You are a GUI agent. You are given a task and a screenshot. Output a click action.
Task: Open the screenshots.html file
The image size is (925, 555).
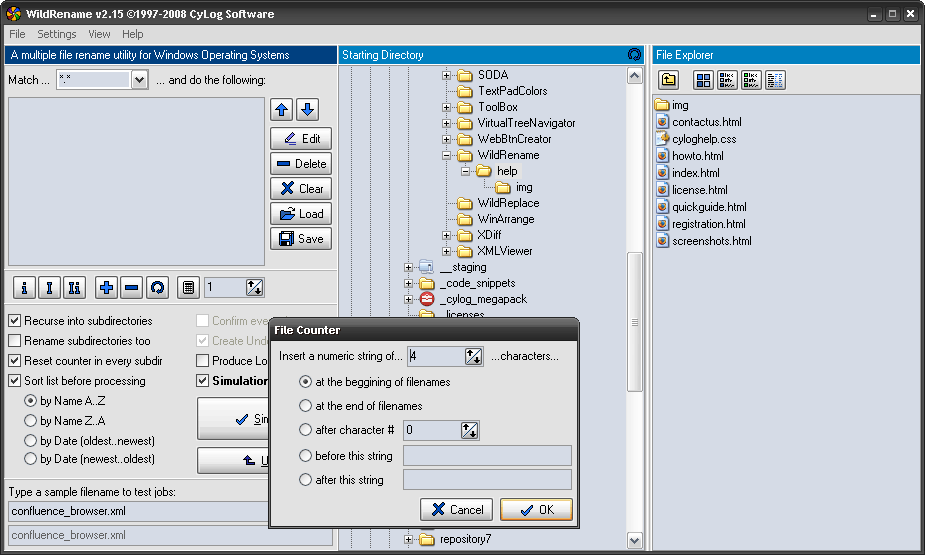(711, 241)
